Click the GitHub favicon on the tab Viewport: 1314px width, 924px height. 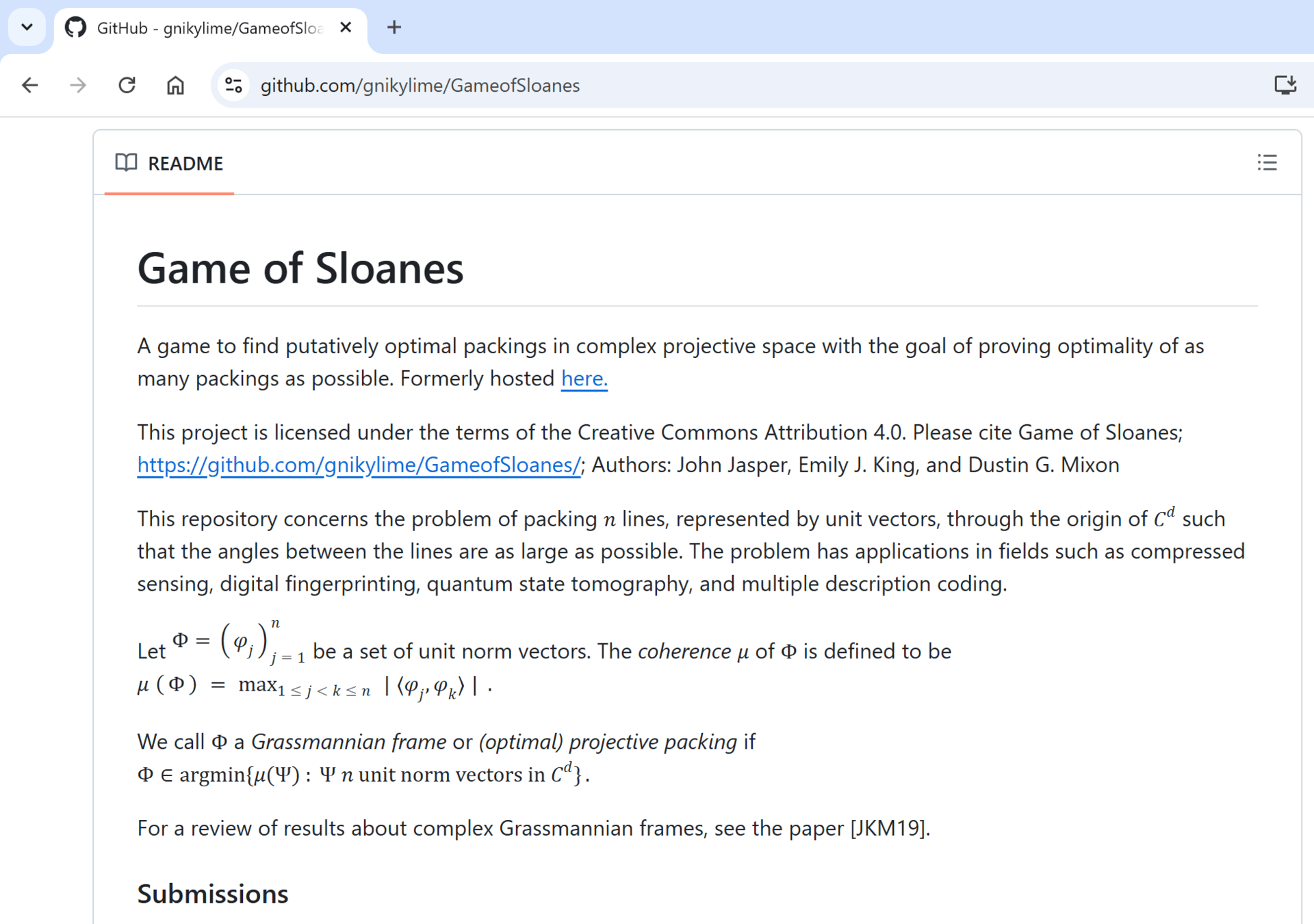(75, 27)
